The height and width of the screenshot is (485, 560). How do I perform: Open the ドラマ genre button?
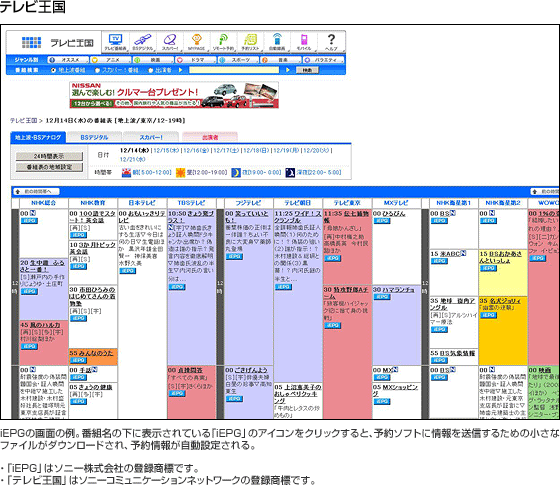(196, 60)
